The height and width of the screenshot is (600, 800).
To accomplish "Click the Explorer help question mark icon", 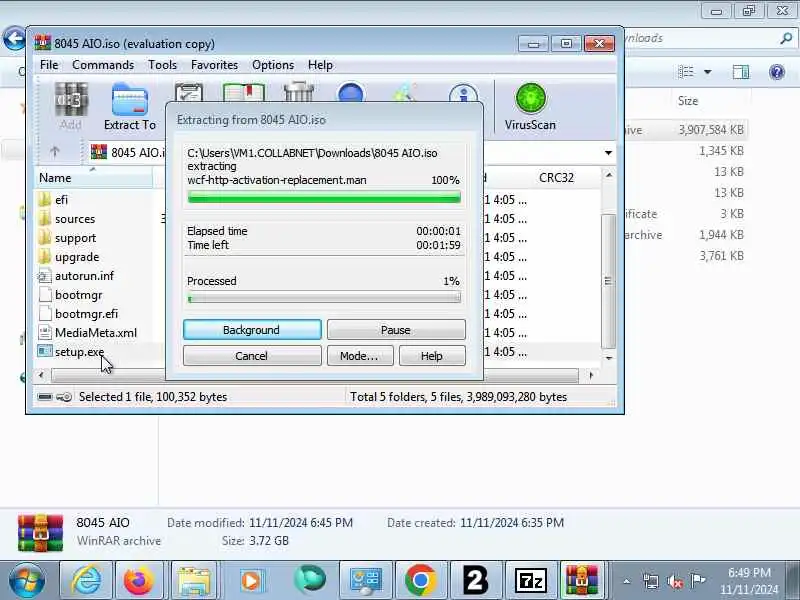I will [777, 72].
